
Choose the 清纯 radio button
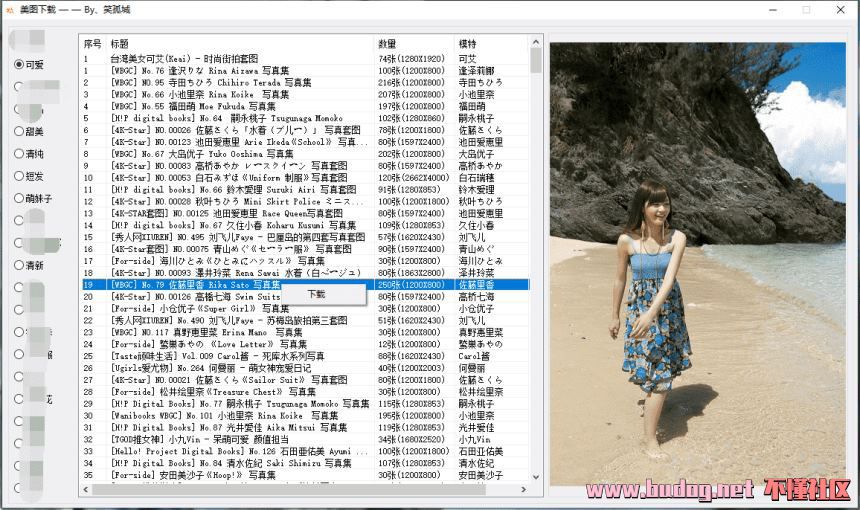click(19, 154)
